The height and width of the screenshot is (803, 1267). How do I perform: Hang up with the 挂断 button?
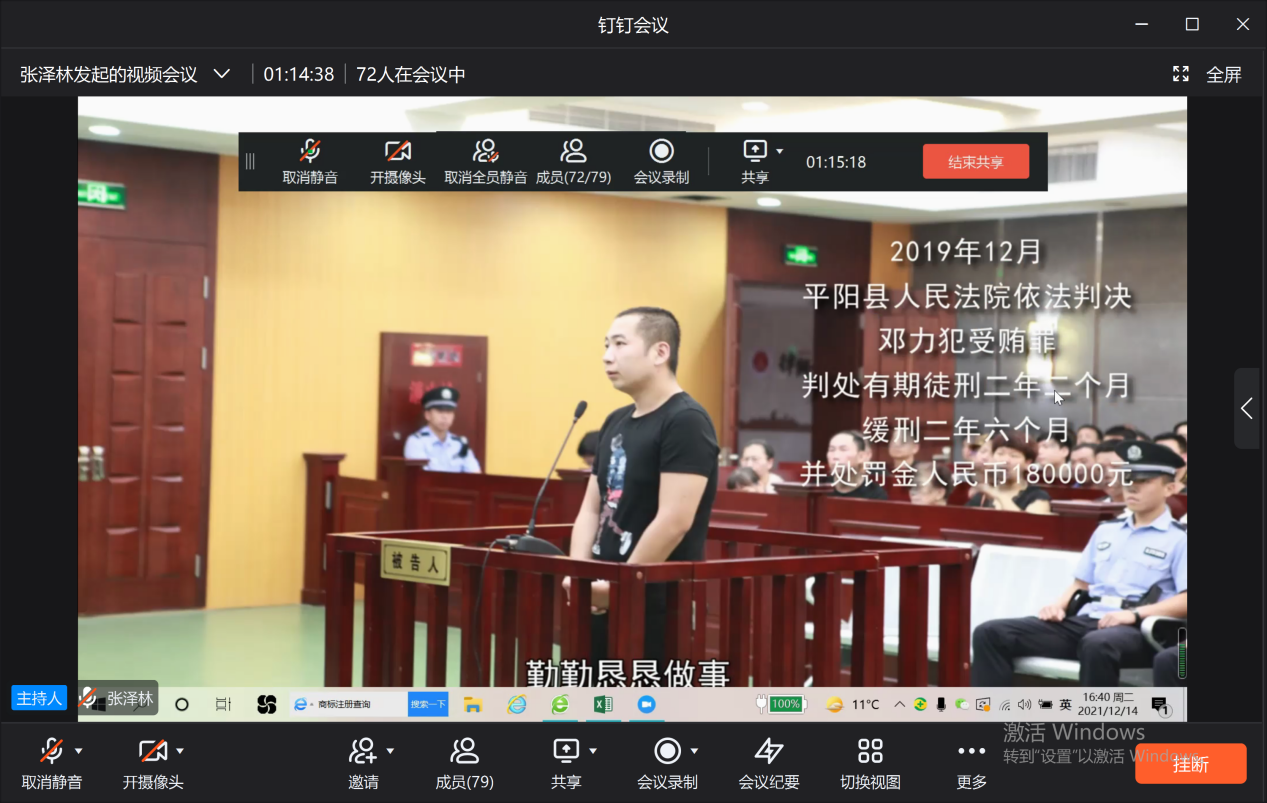[x=1190, y=764]
